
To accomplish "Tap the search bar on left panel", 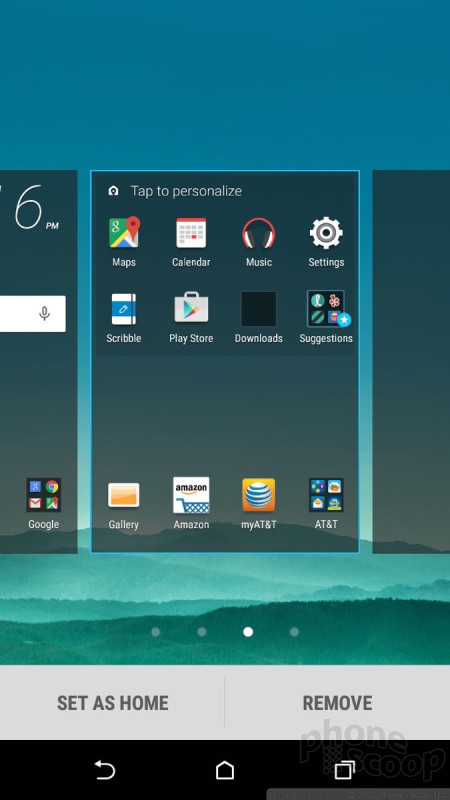I will tap(33, 313).
